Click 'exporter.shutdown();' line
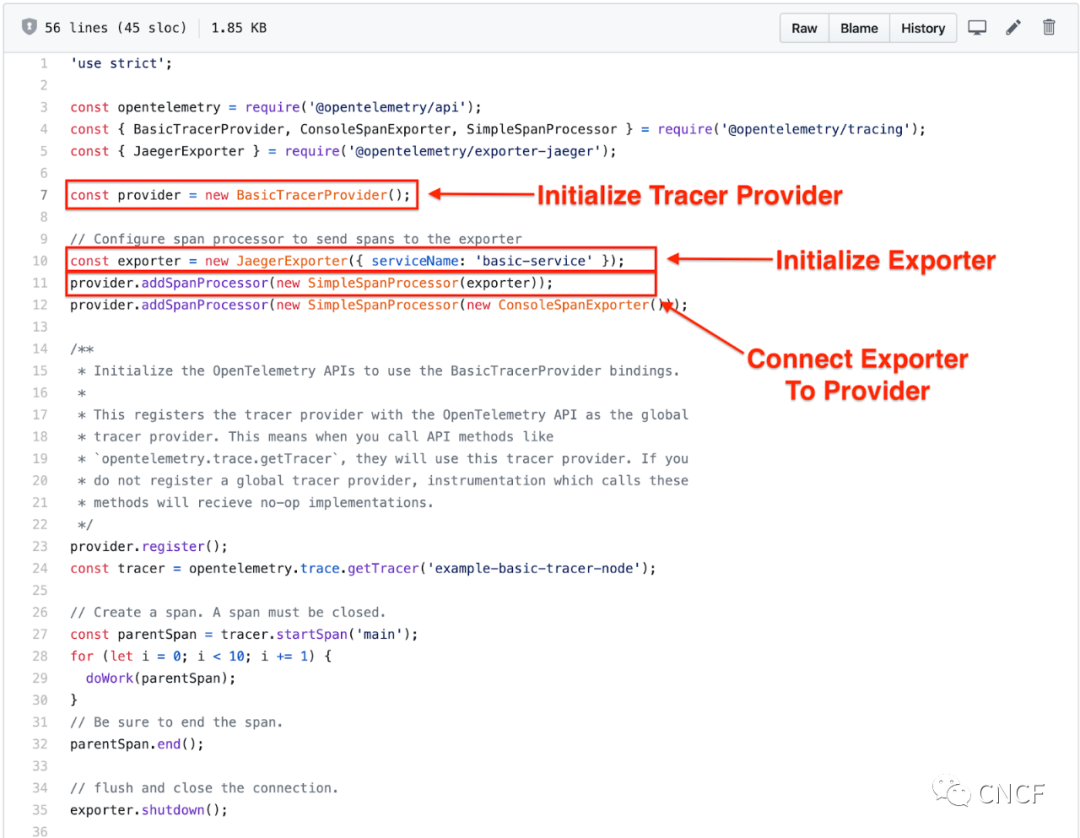Screen dimensions: 1080x838 (149, 810)
